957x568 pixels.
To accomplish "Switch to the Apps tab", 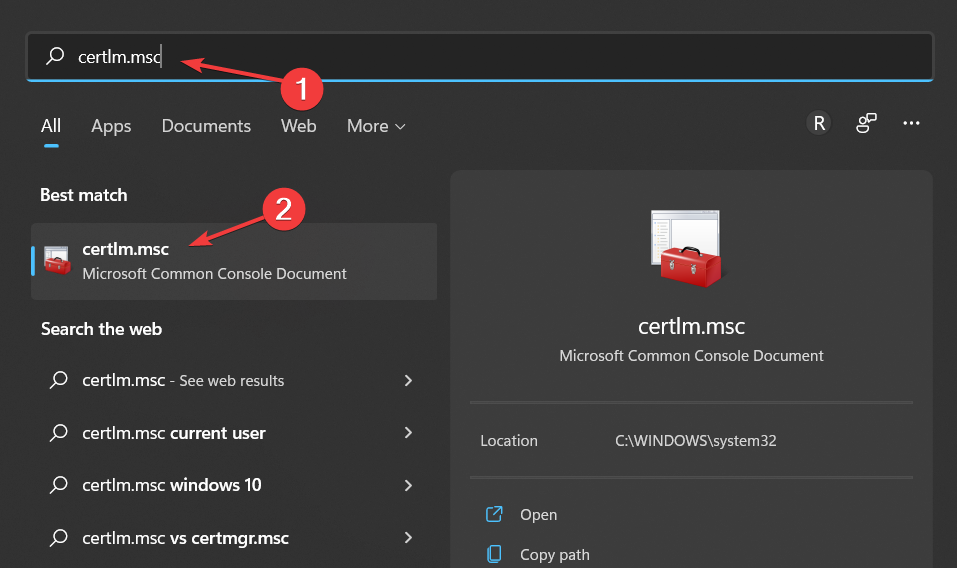I will tap(111, 126).
